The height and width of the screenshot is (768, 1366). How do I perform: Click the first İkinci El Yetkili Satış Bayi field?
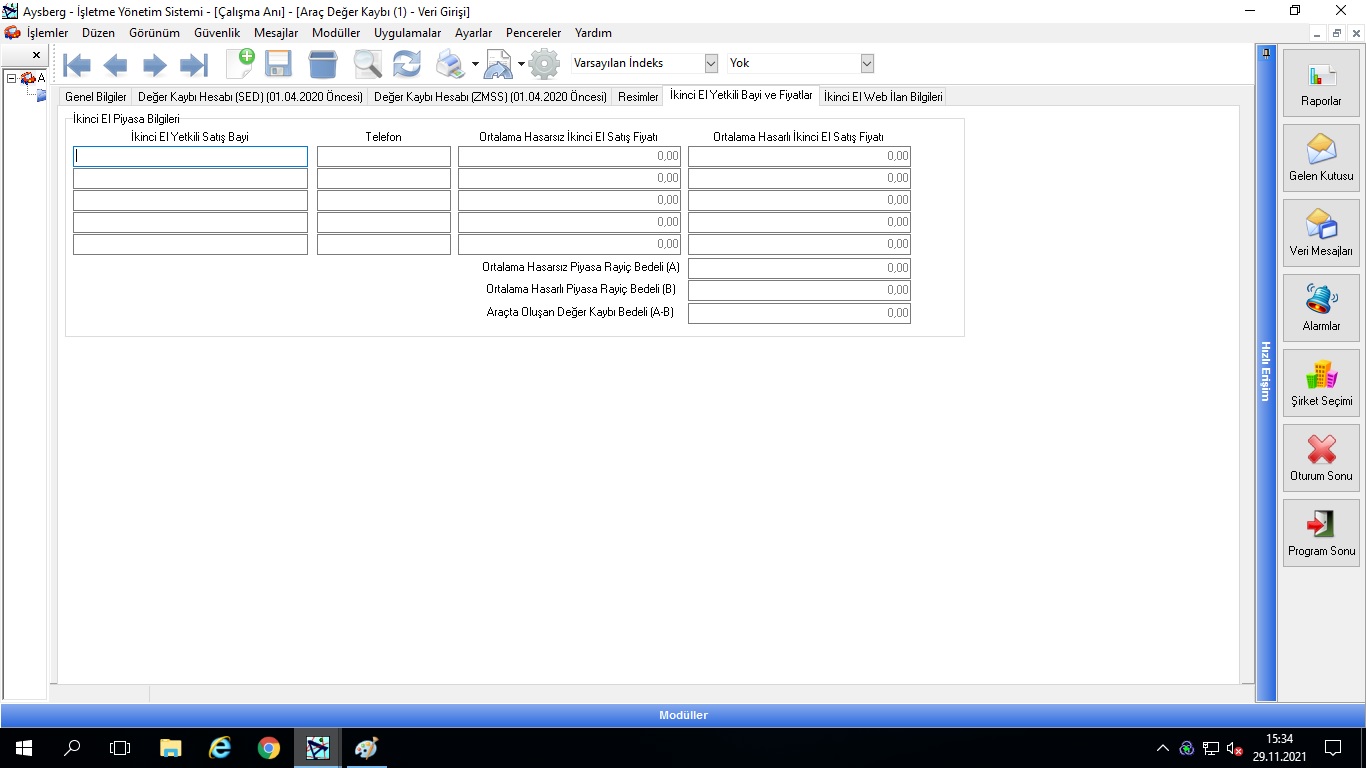coord(190,156)
